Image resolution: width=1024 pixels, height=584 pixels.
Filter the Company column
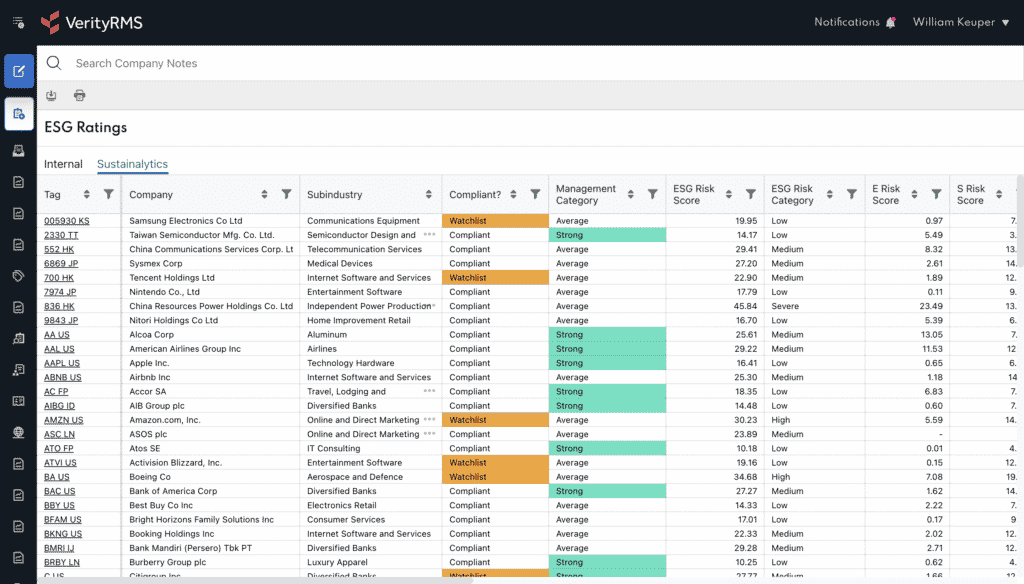pyautogui.click(x=286, y=194)
